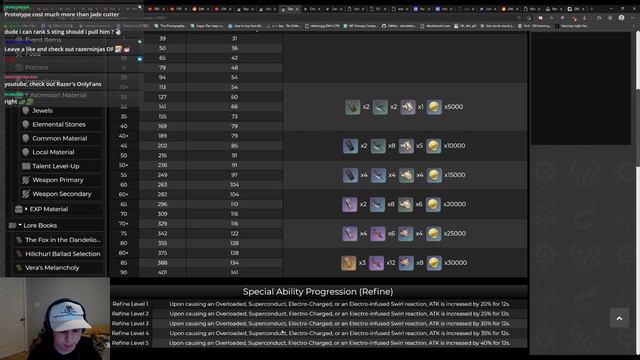The width and height of the screenshot is (640, 360).
Task: Click the 'Refine Level 3' row label
Action: coord(130,324)
